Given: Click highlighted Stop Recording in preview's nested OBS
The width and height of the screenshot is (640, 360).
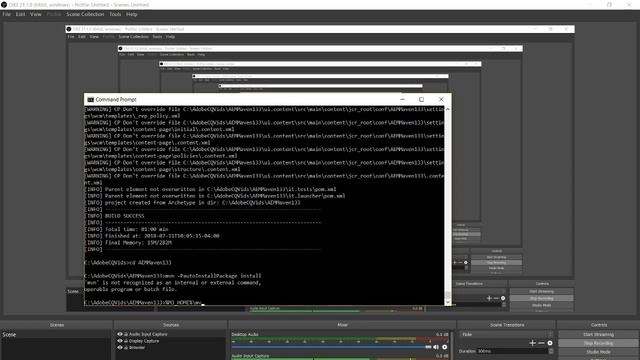Looking at the screenshot, I should coord(542,298).
